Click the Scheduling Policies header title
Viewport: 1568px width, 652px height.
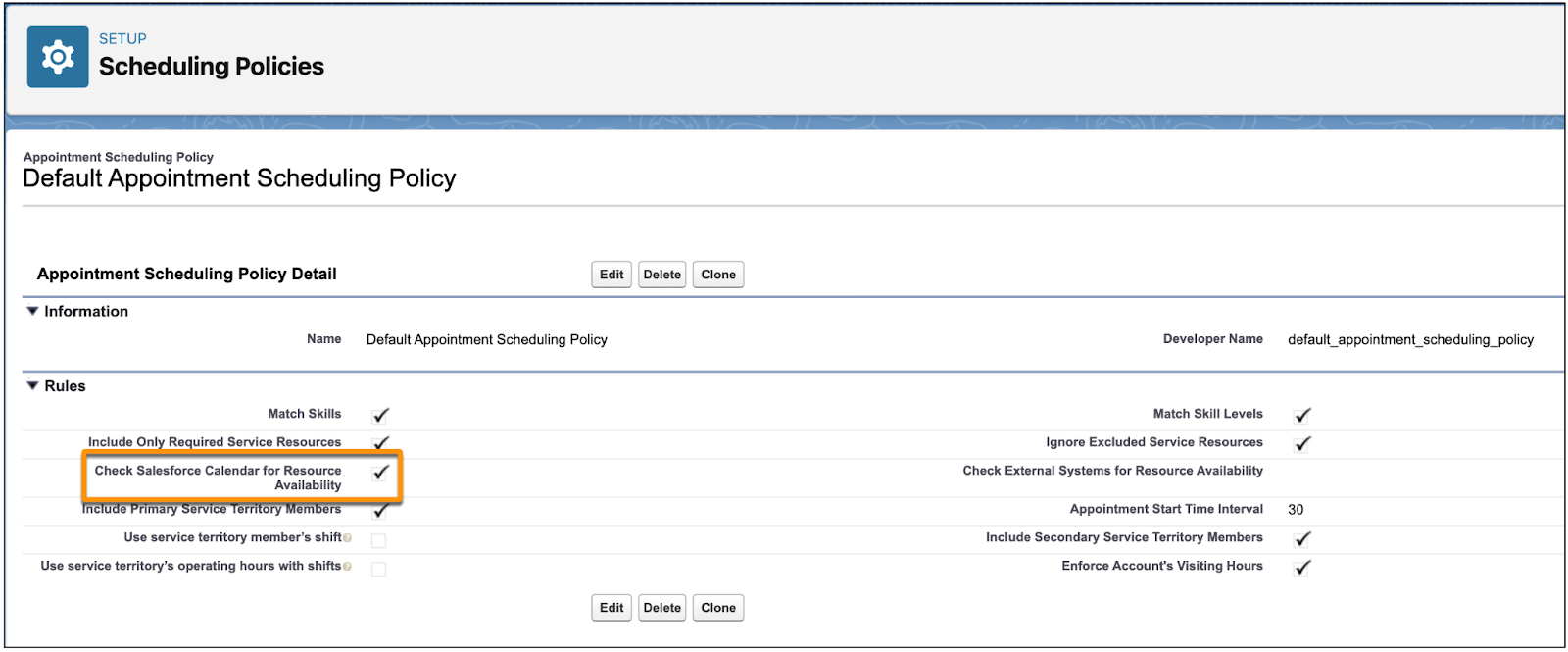[x=212, y=67]
